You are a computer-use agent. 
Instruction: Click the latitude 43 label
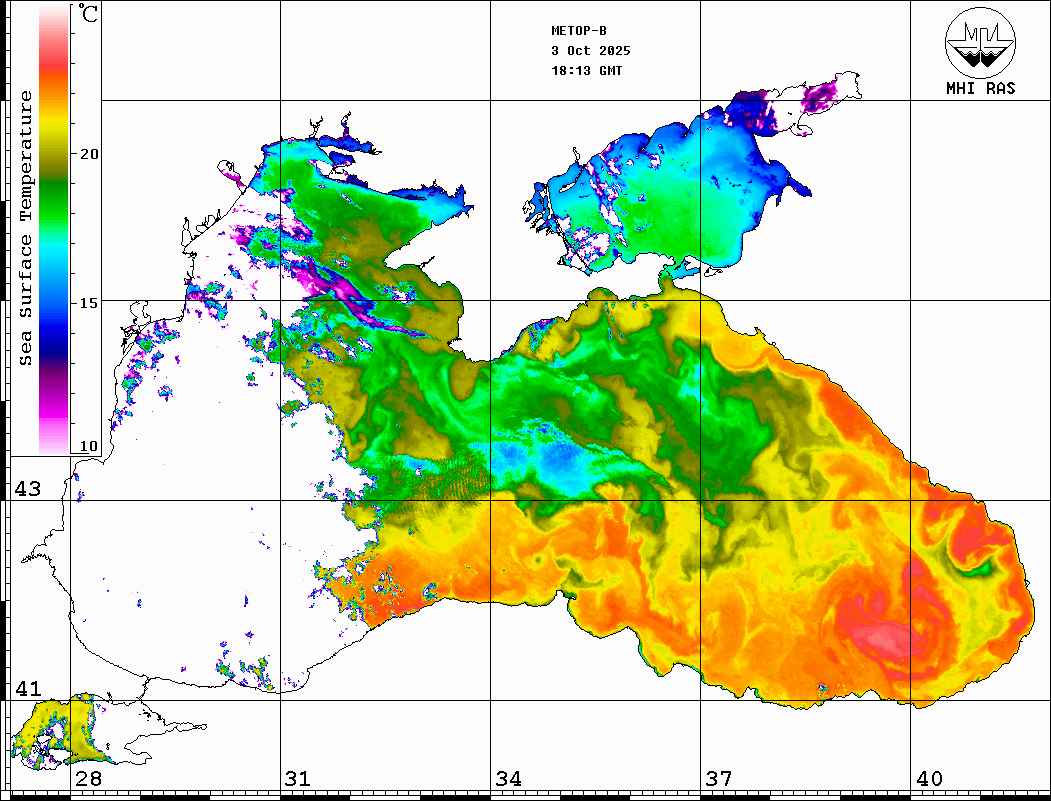[x=27, y=489]
